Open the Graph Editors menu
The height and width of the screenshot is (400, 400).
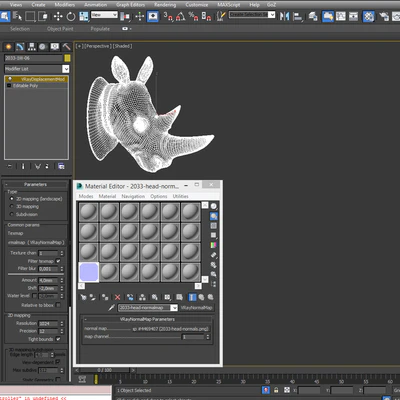pyautogui.click(x=130, y=5)
